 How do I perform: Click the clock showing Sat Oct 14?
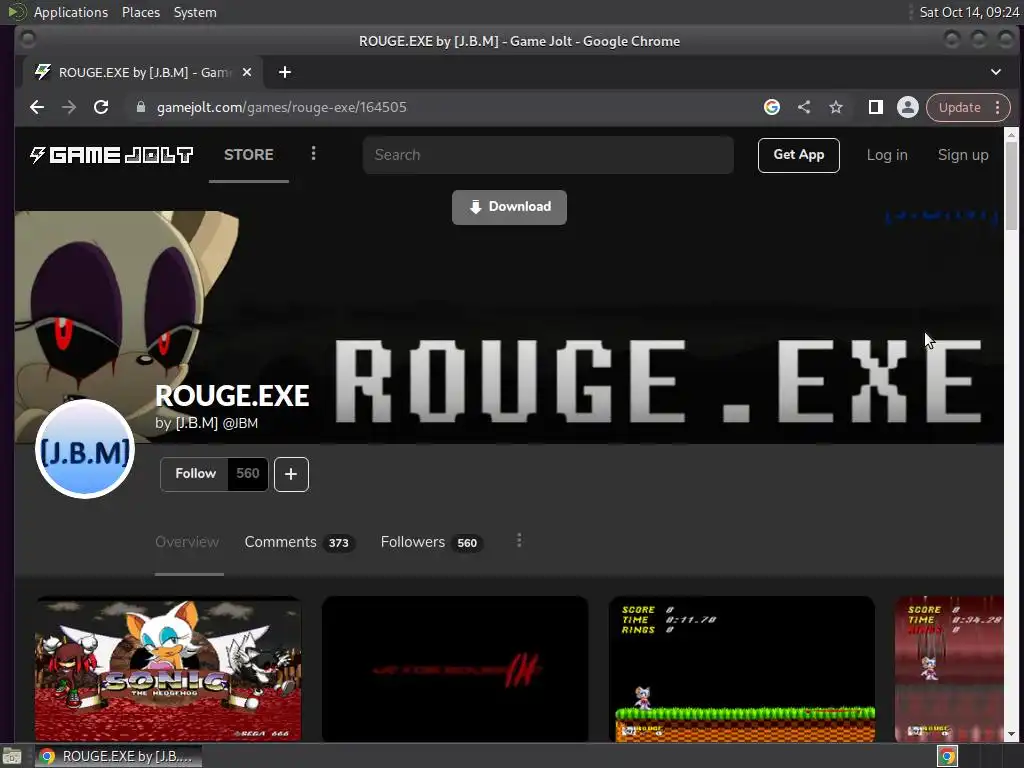coord(968,12)
